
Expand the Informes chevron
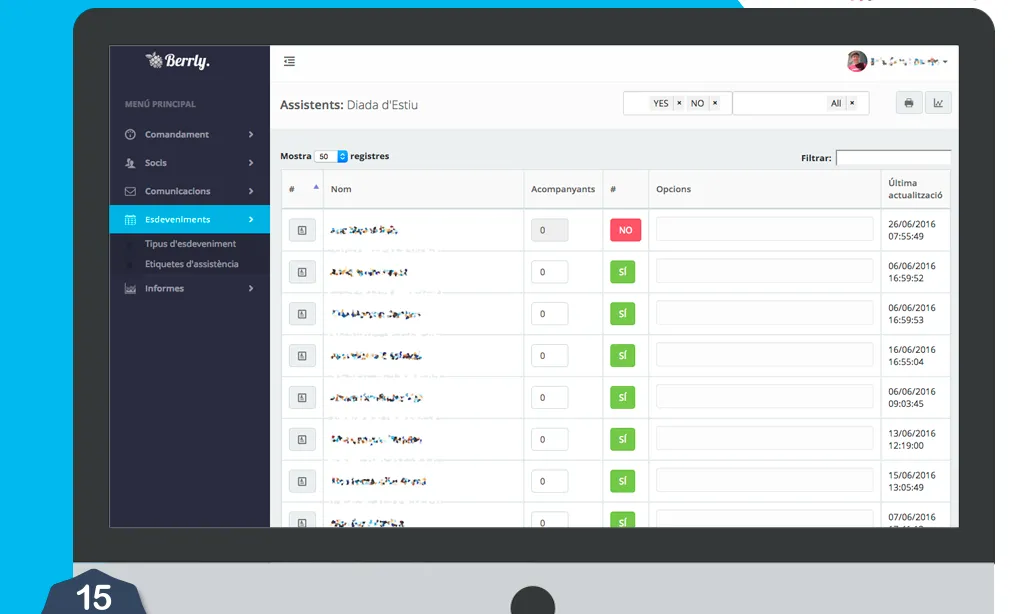[x=251, y=288]
